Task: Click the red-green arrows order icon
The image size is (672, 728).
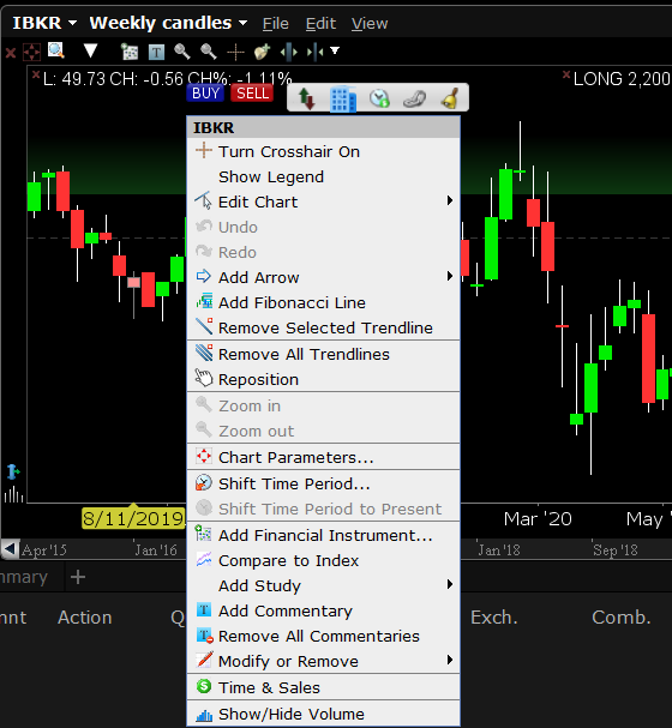Action: pyautogui.click(x=307, y=98)
